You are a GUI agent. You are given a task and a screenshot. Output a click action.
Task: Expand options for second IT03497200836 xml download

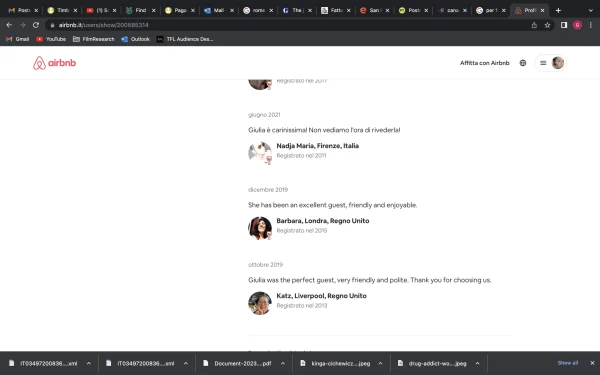tap(186, 364)
